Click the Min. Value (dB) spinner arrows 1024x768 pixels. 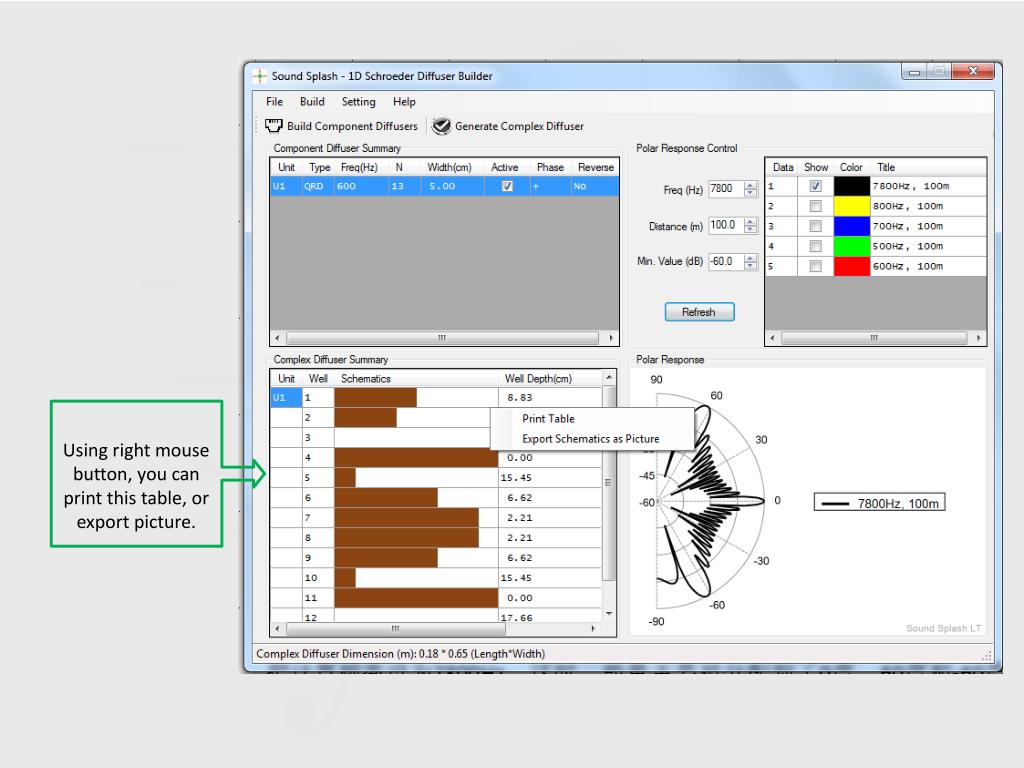[751, 262]
